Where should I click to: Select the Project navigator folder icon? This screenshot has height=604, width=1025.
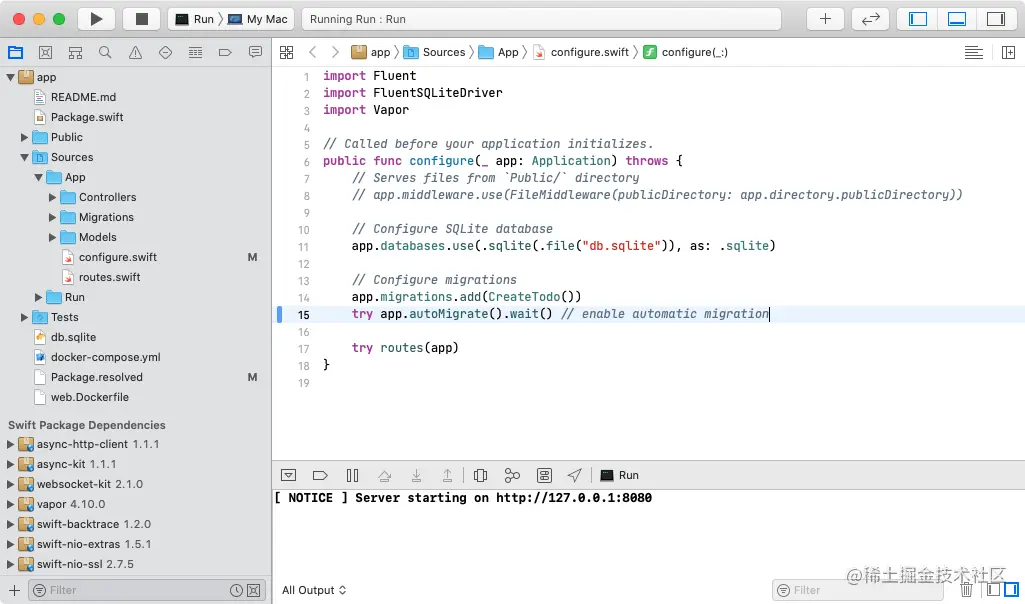tap(15, 52)
